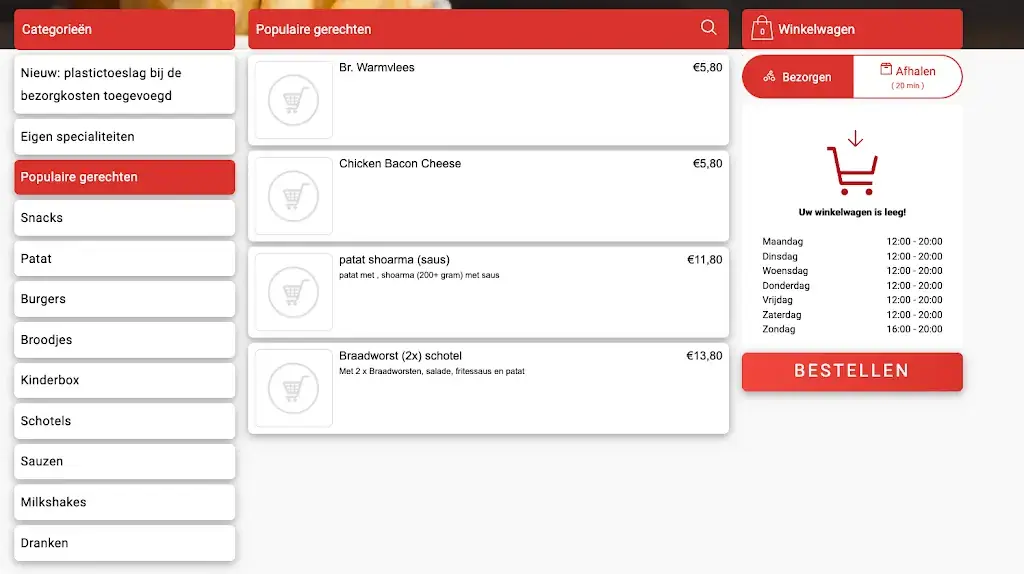Screen dimensions: 1024x574
Task: Select the Populaire gerechten category
Action: pyautogui.click(x=124, y=177)
